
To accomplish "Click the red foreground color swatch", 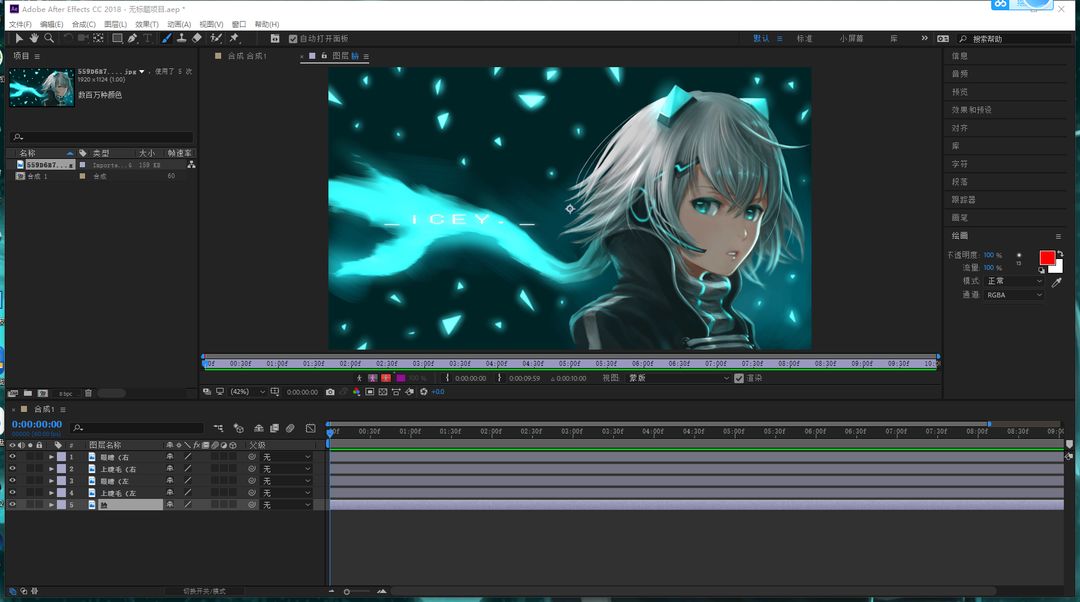I will (1047, 258).
